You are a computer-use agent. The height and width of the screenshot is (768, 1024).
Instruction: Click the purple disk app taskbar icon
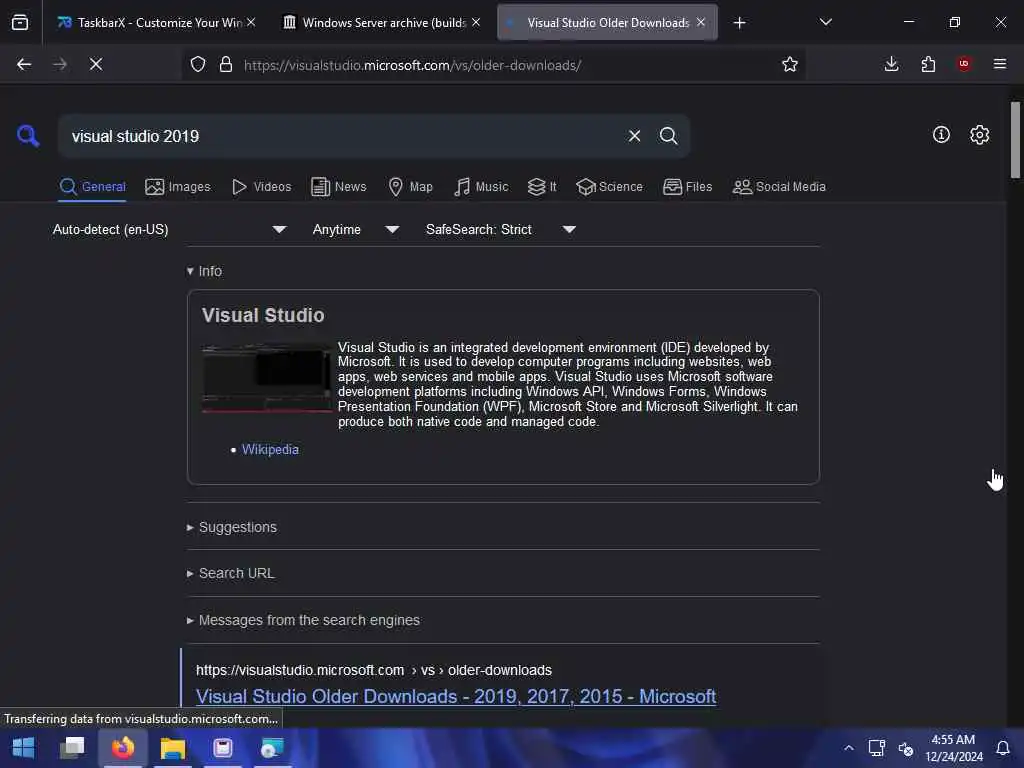pos(223,748)
